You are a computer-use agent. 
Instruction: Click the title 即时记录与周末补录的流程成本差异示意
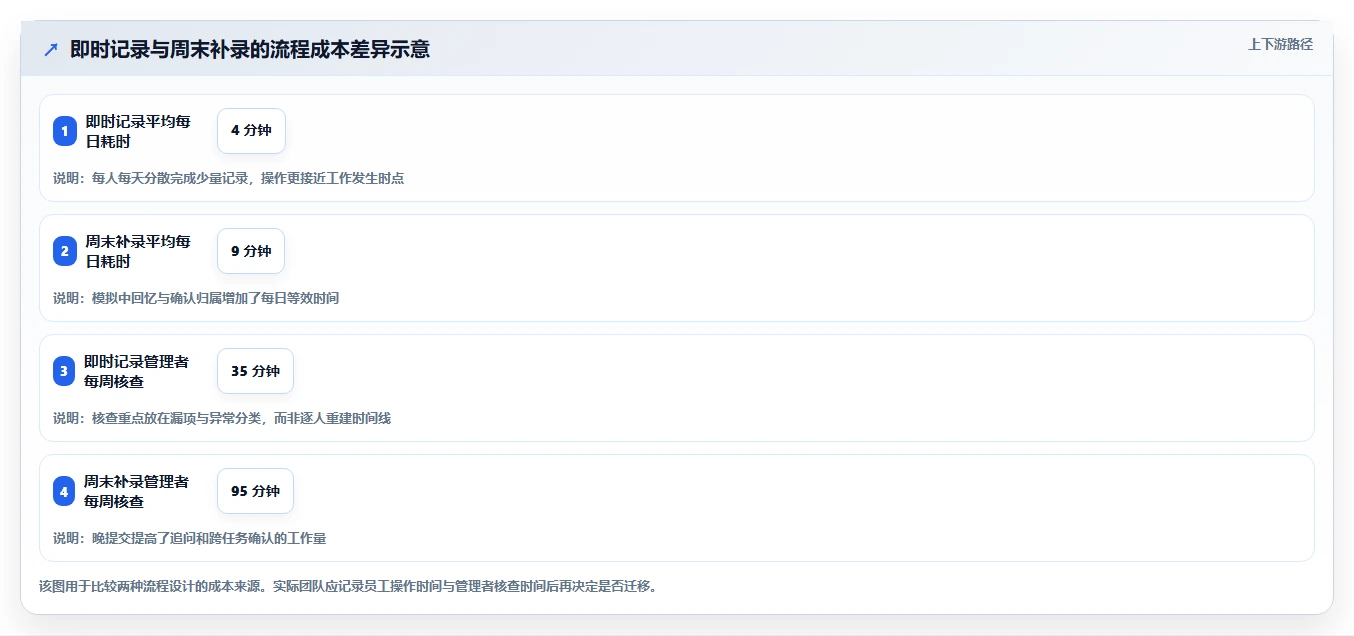tap(250, 49)
